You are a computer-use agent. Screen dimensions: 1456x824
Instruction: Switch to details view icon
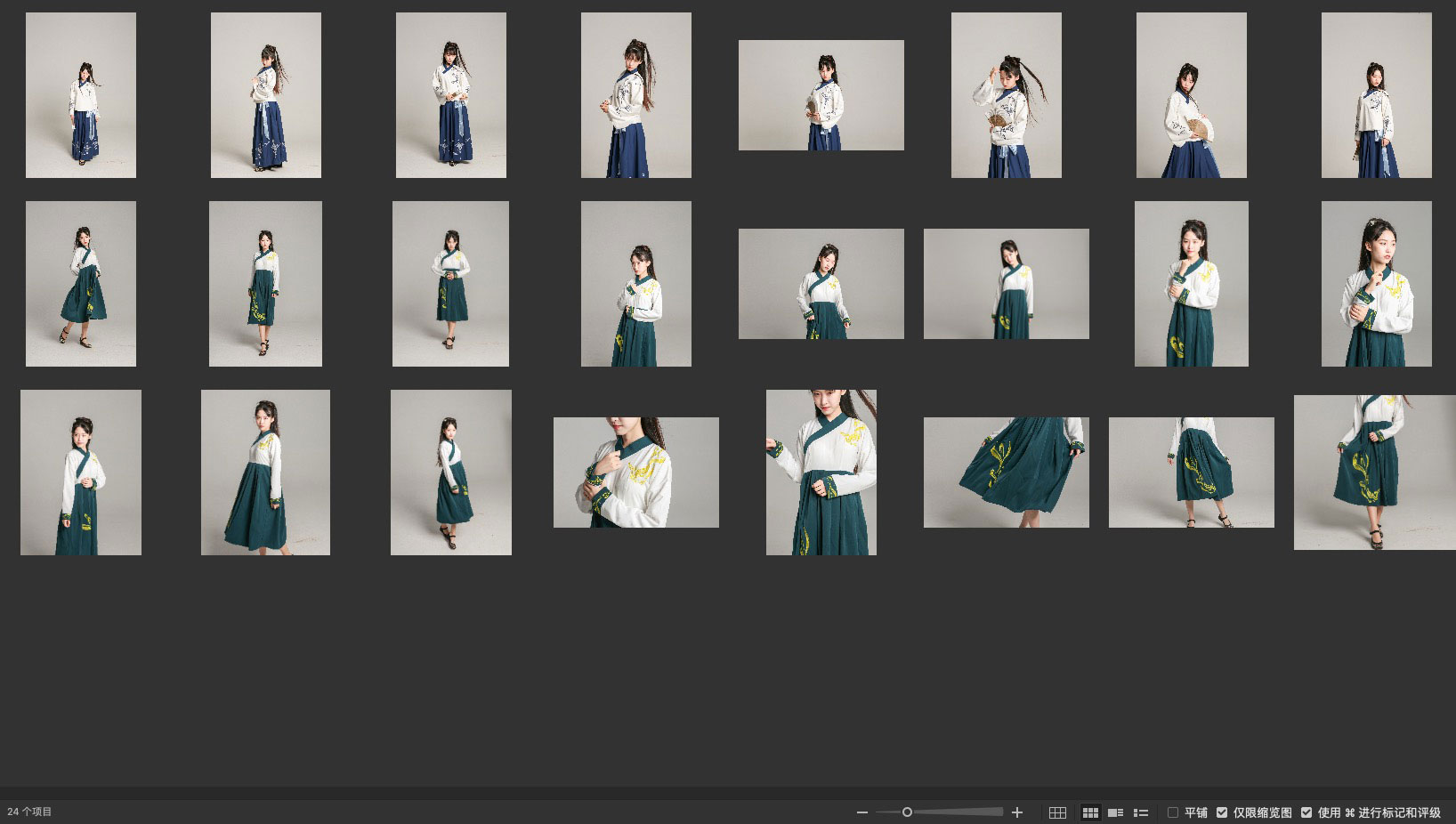(1115, 812)
